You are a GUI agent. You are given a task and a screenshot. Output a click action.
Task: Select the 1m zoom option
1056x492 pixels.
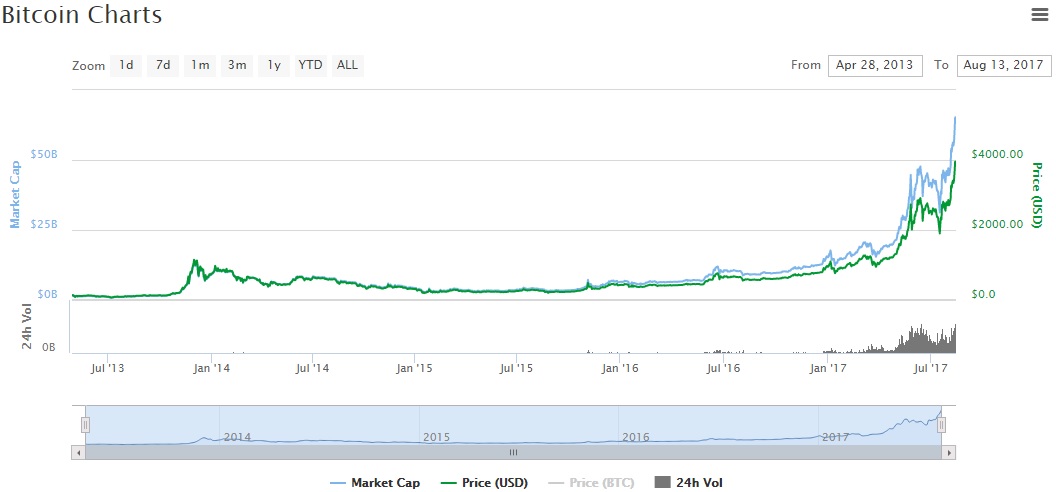point(200,65)
